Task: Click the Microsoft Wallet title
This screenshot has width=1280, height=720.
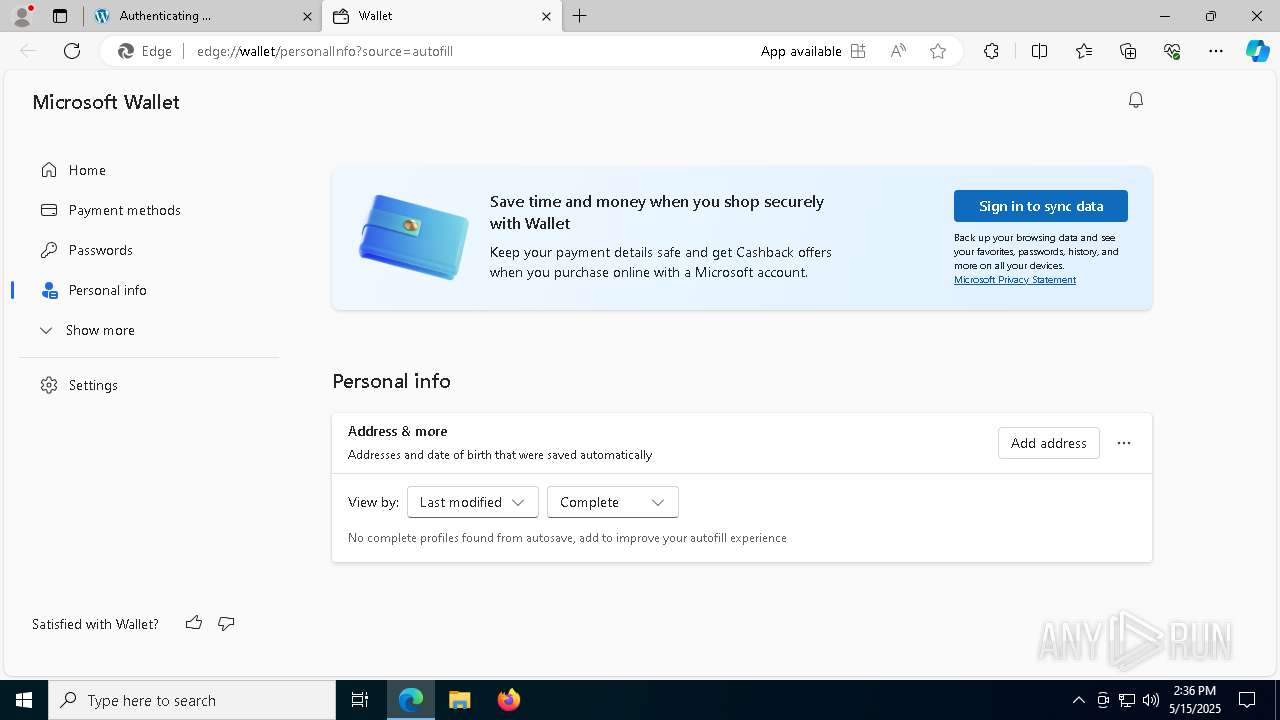Action: tap(106, 102)
